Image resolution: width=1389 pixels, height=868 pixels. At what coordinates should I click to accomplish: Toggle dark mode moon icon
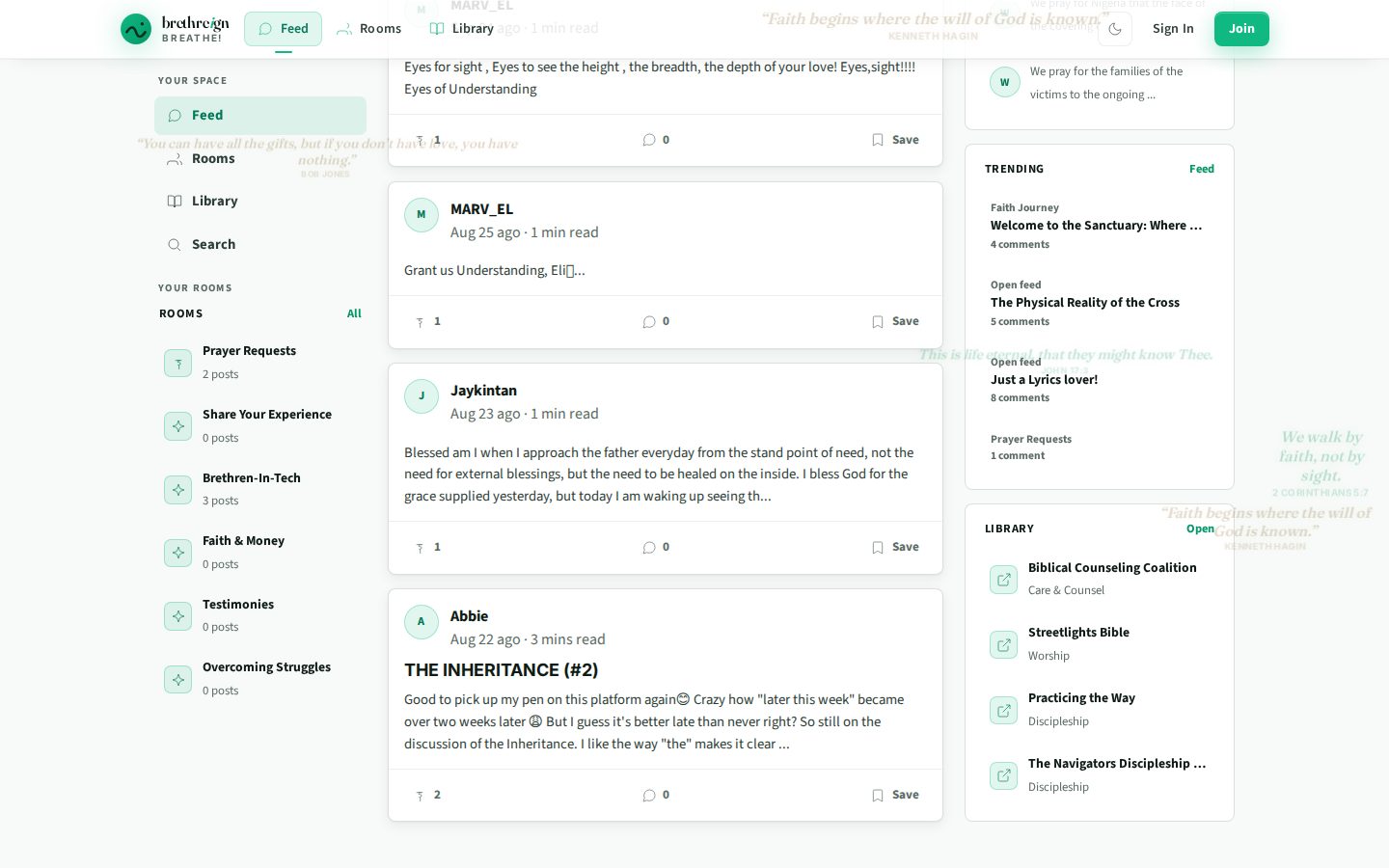(1115, 29)
